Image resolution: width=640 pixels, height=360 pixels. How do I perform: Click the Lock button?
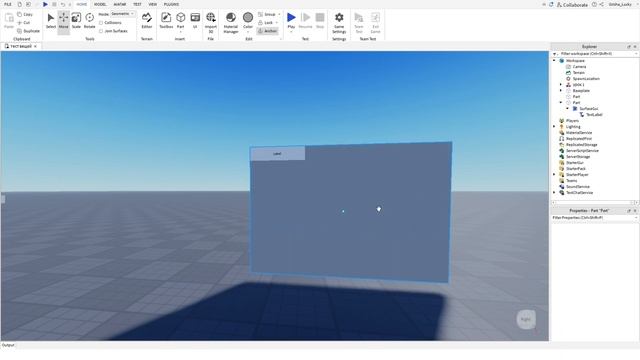[x=266, y=22]
